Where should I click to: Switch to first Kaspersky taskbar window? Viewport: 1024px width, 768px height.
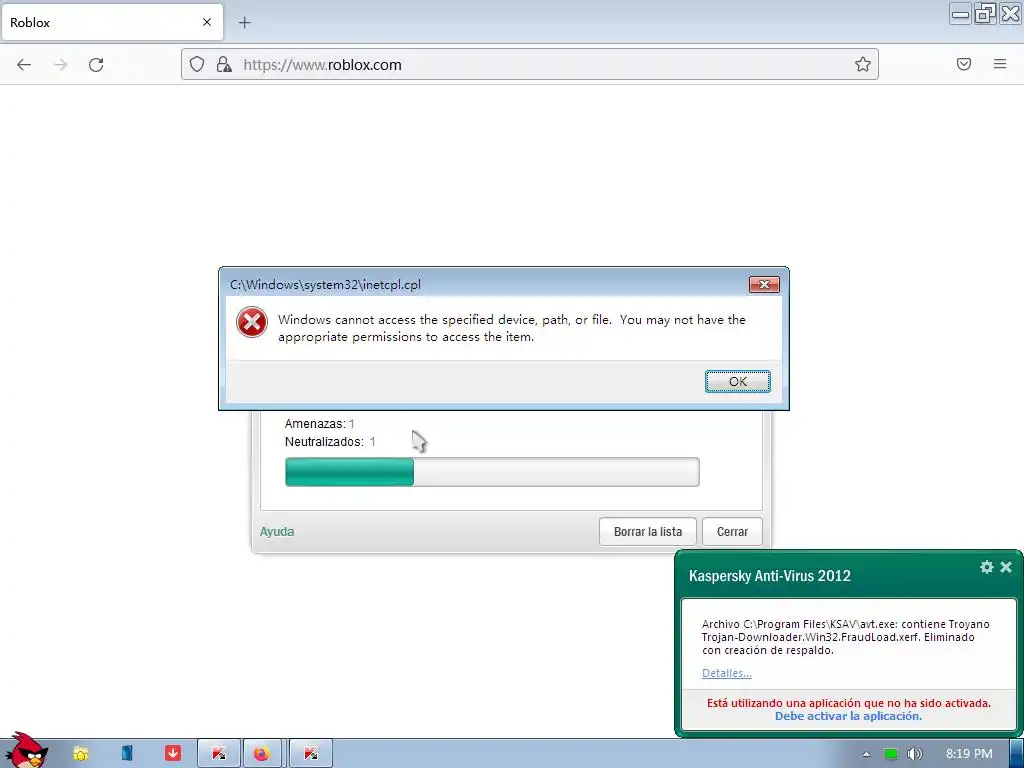[219, 754]
